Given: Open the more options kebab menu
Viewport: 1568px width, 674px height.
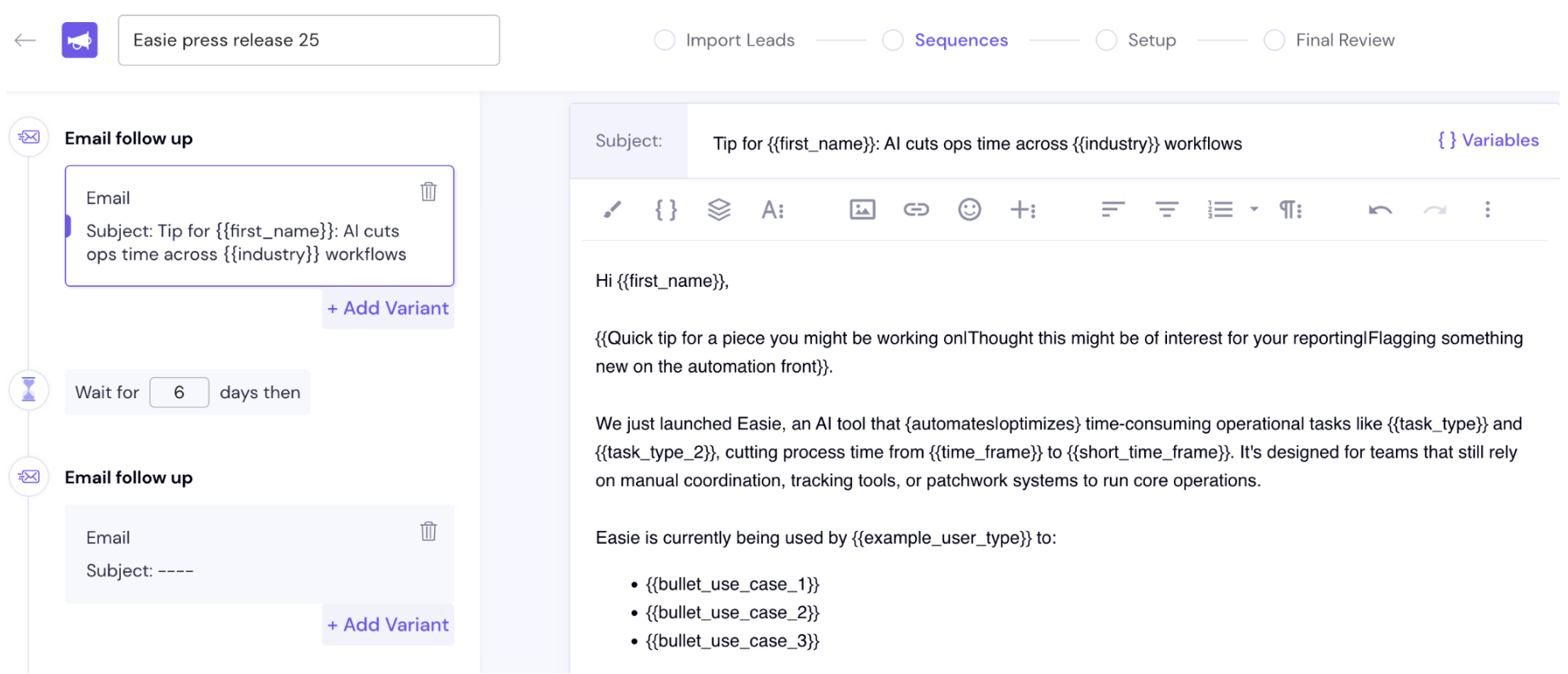Looking at the screenshot, I should [1487, 209].
